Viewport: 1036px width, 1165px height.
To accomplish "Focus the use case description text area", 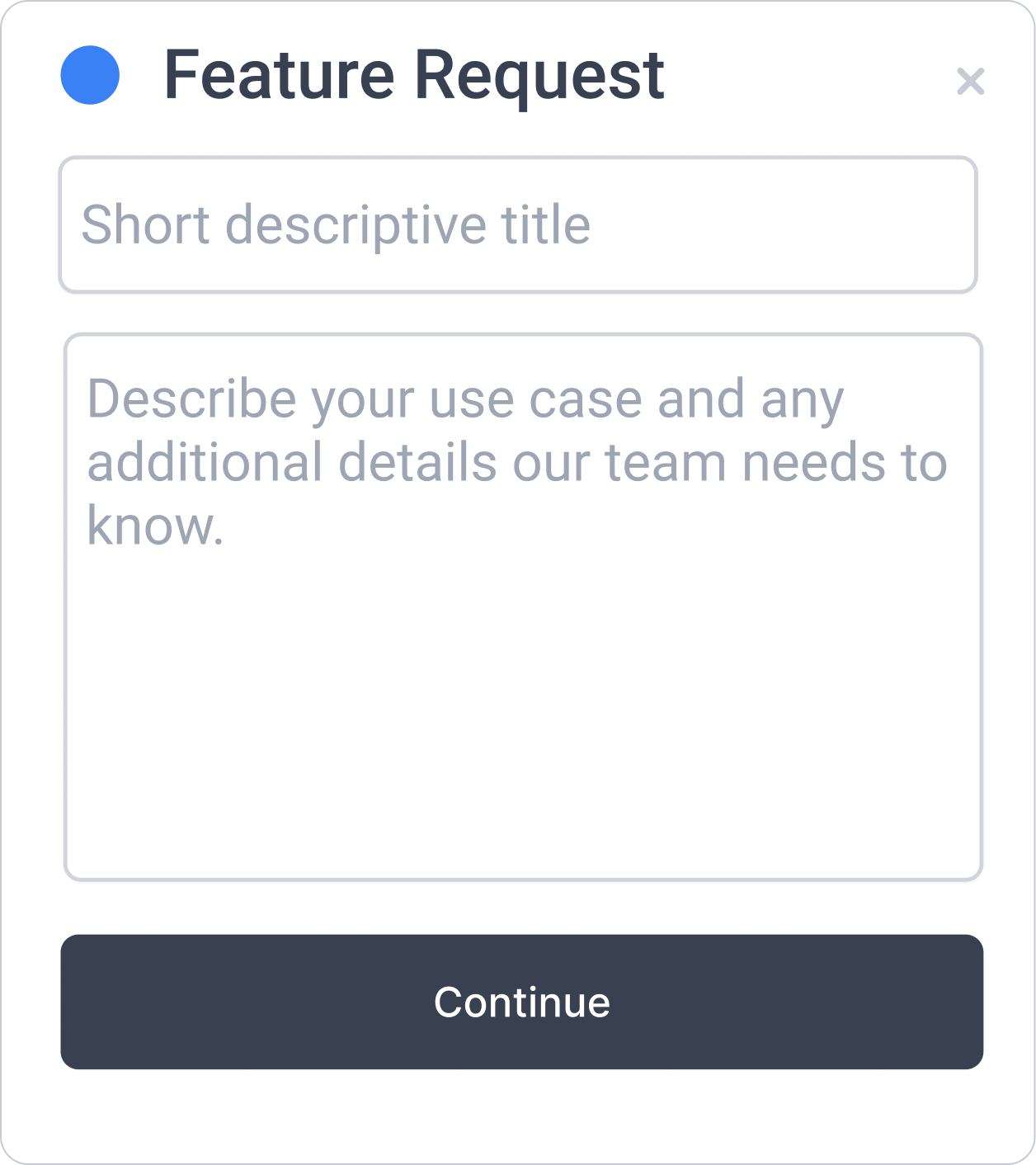I will pos(523,606).
